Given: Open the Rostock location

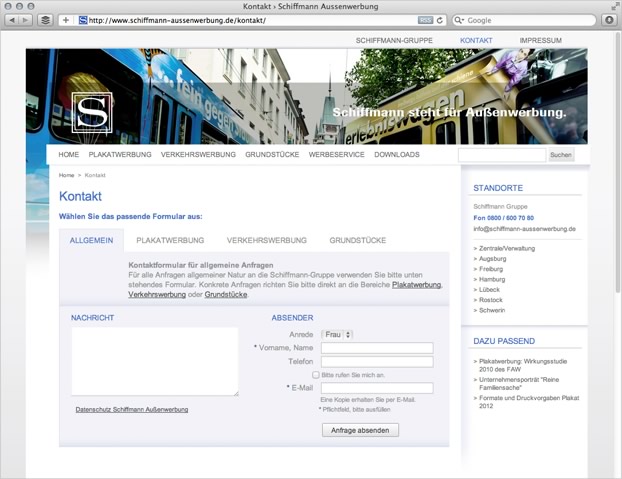Looking at the screenshot, I should [x=491, y=300].
